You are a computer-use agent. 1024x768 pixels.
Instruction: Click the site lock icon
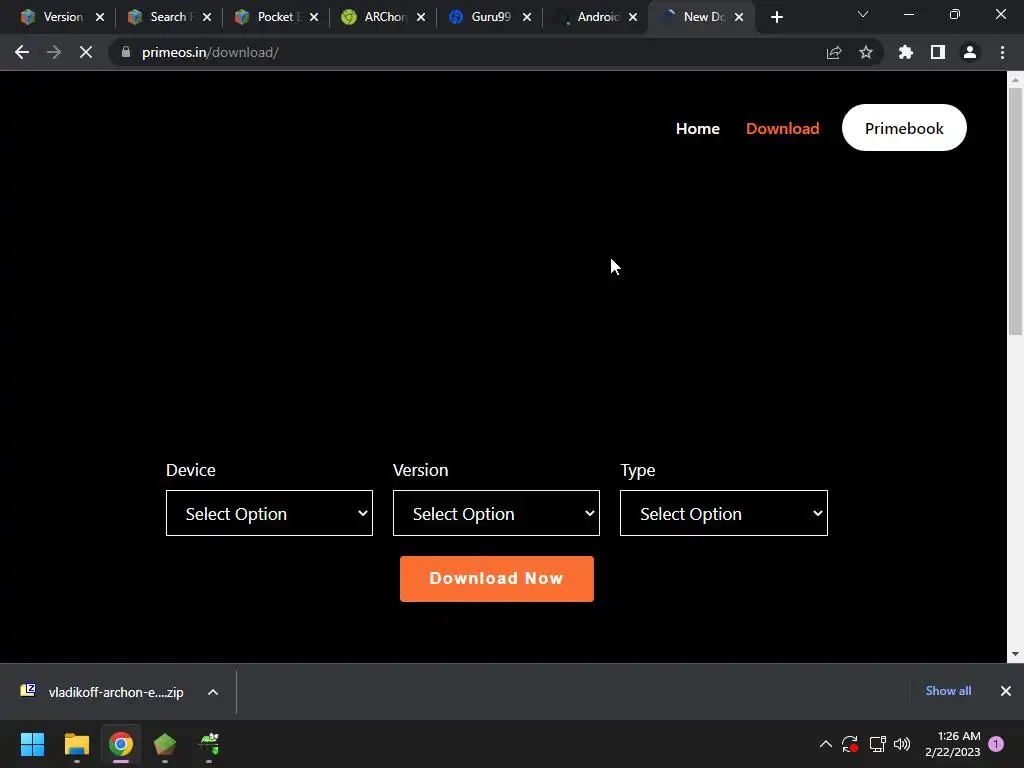[126, 52]
